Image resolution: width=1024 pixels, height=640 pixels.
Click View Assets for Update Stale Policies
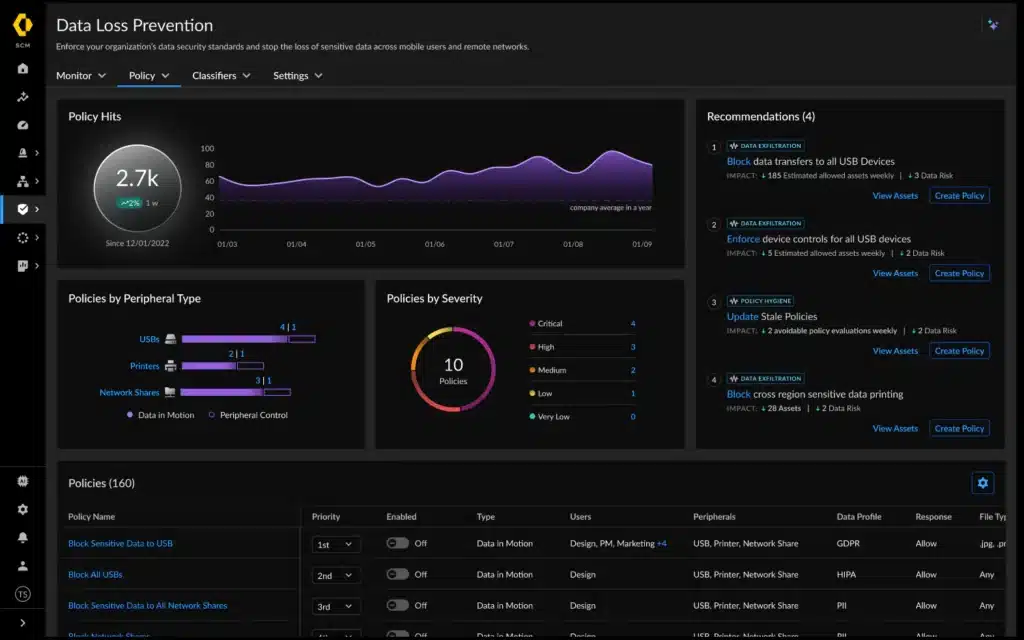click(895, 351)
